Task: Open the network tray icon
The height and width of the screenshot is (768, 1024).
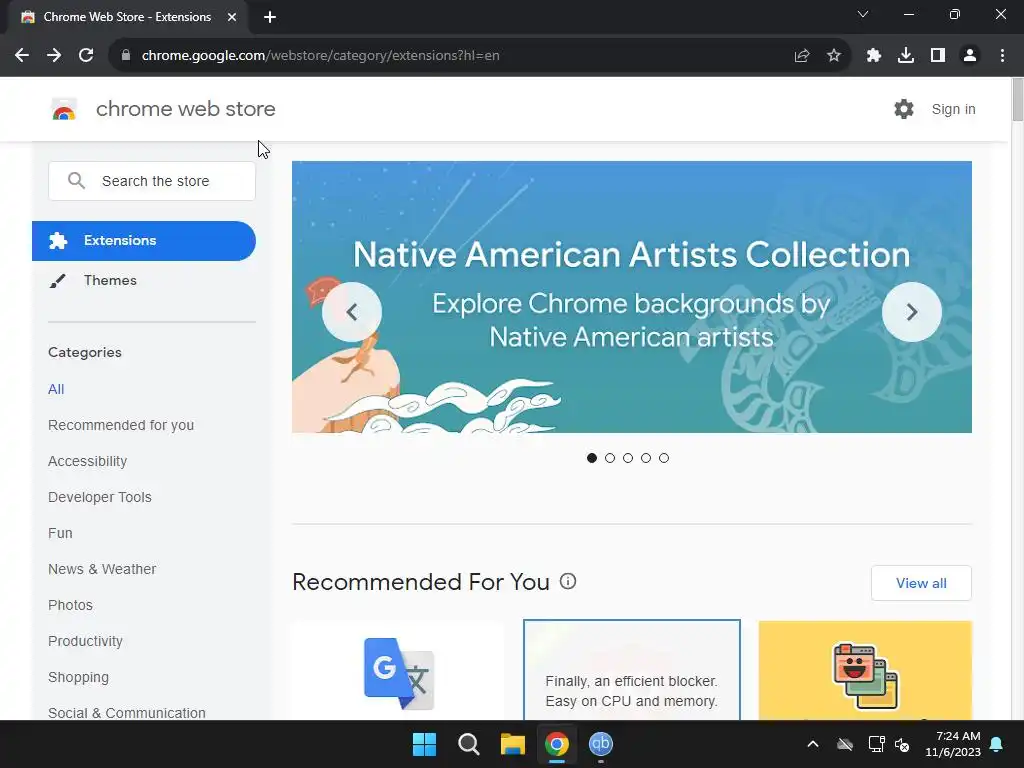Action: (x=876, y=744)
